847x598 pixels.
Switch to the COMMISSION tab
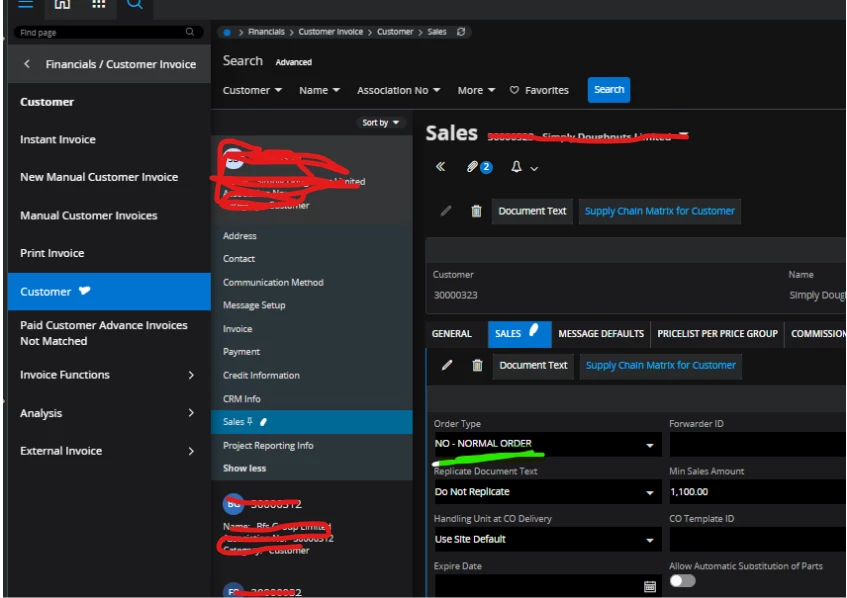click(817, 334)
